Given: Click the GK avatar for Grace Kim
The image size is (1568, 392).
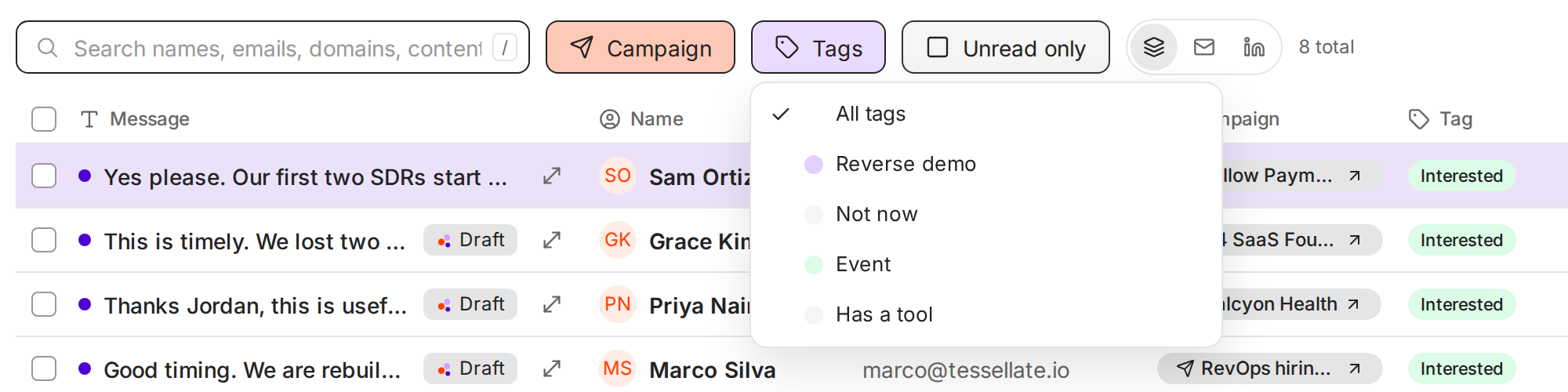Looking at the screenshot, I should [618, 240].
